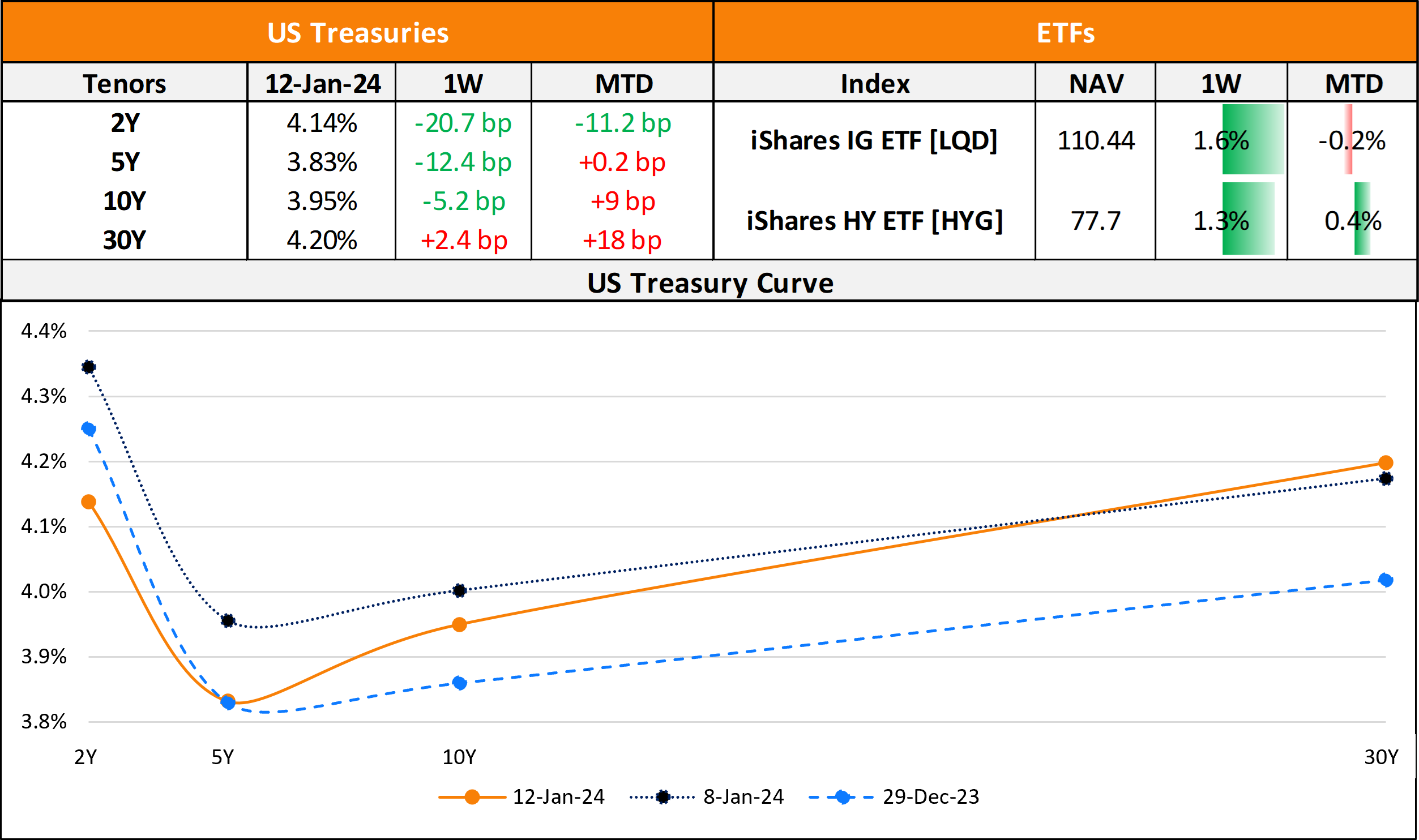Click the black 8-Jan-24 legend marker

(x=662, y=797)
